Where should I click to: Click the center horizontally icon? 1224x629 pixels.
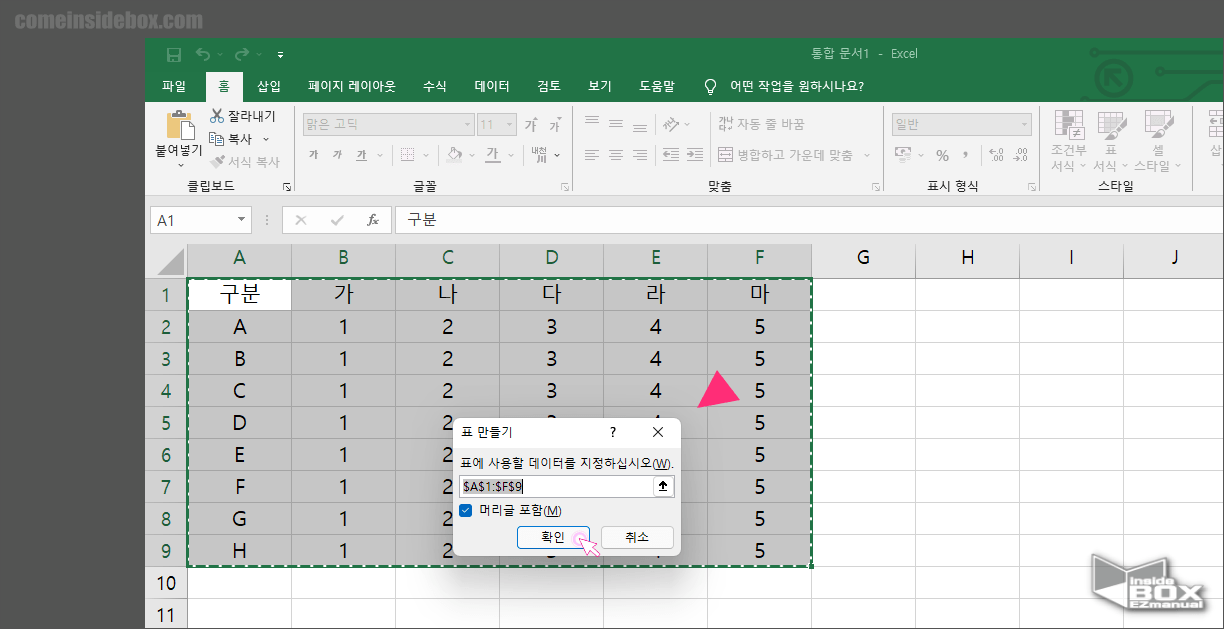click(615, 155)
